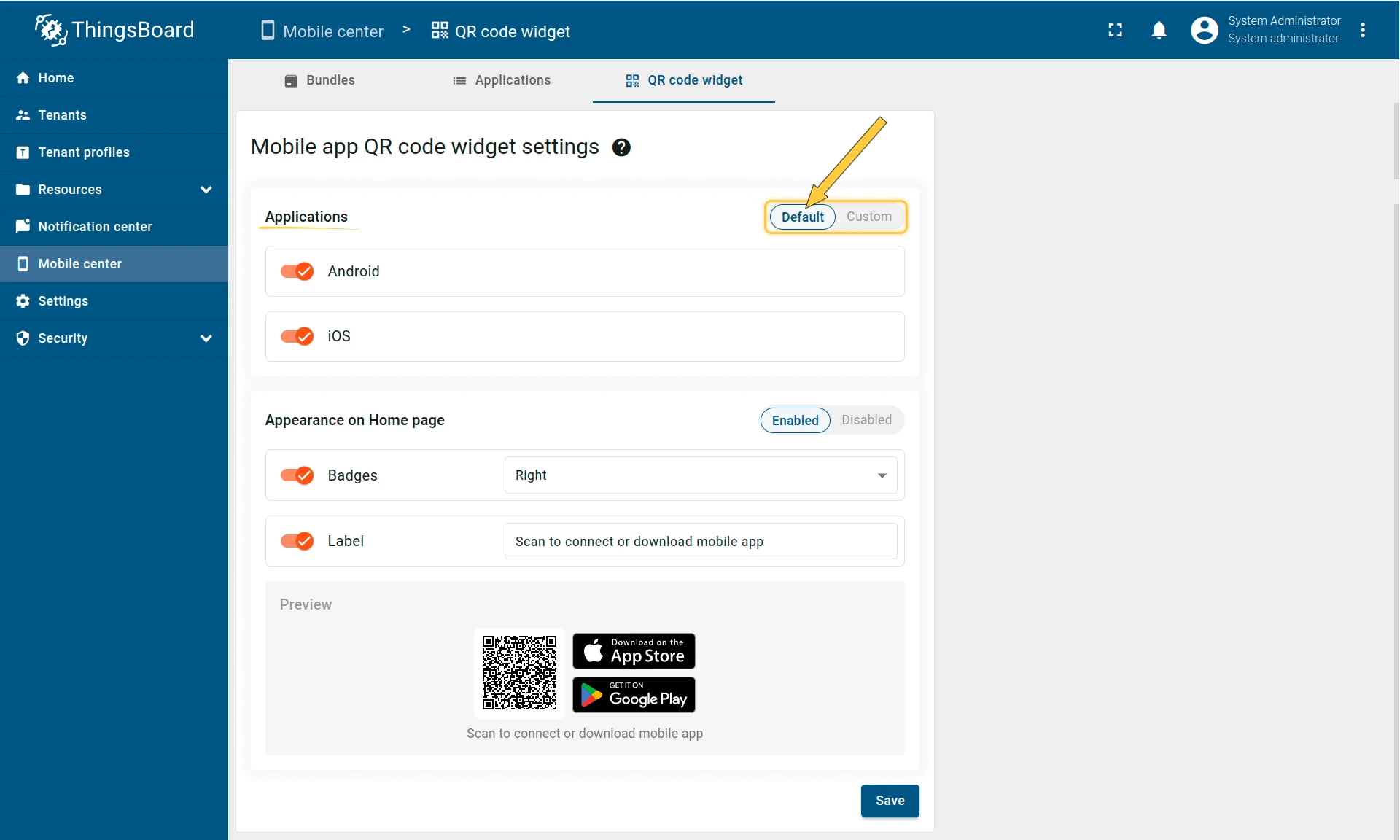Switch to the QR code widget tab
Viewport: 1400px width, 840px height.
tap(684, 81)
